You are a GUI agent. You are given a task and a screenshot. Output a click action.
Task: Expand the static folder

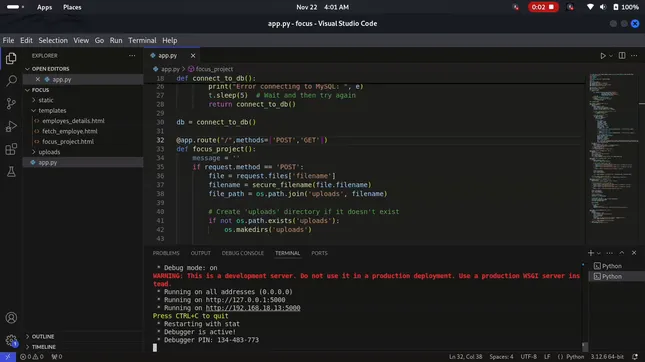(46, 100)
